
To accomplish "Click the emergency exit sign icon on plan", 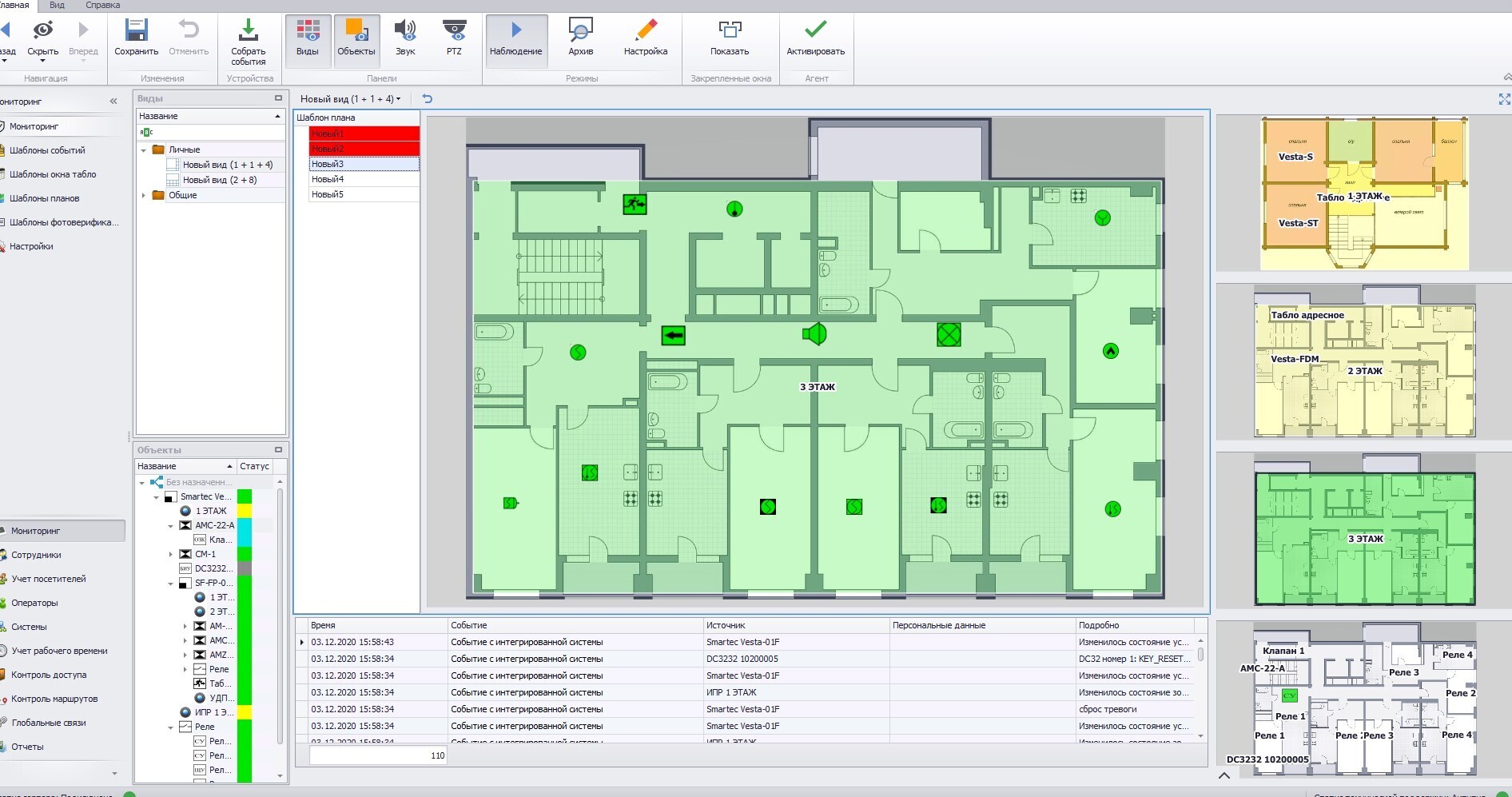I will point(635,205).
